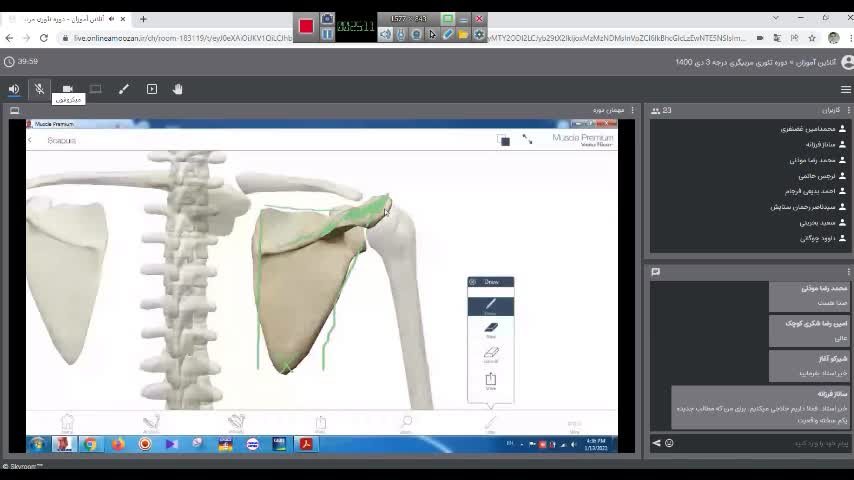Click the browser address bar
Image resolution: width=854 pixels, height=480 pixels.
[x=180, y=38]
